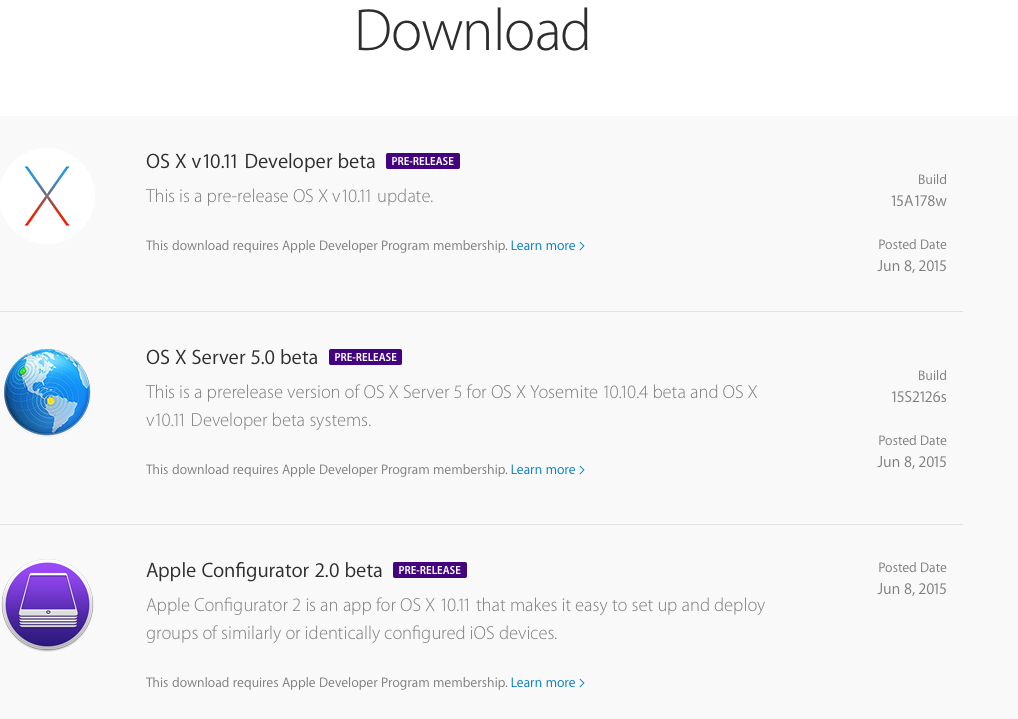Click PRE-RELEASE badge beside OS X v10.11
The height and width of the screenshot is (719, 1018).
tap(423, 161)
